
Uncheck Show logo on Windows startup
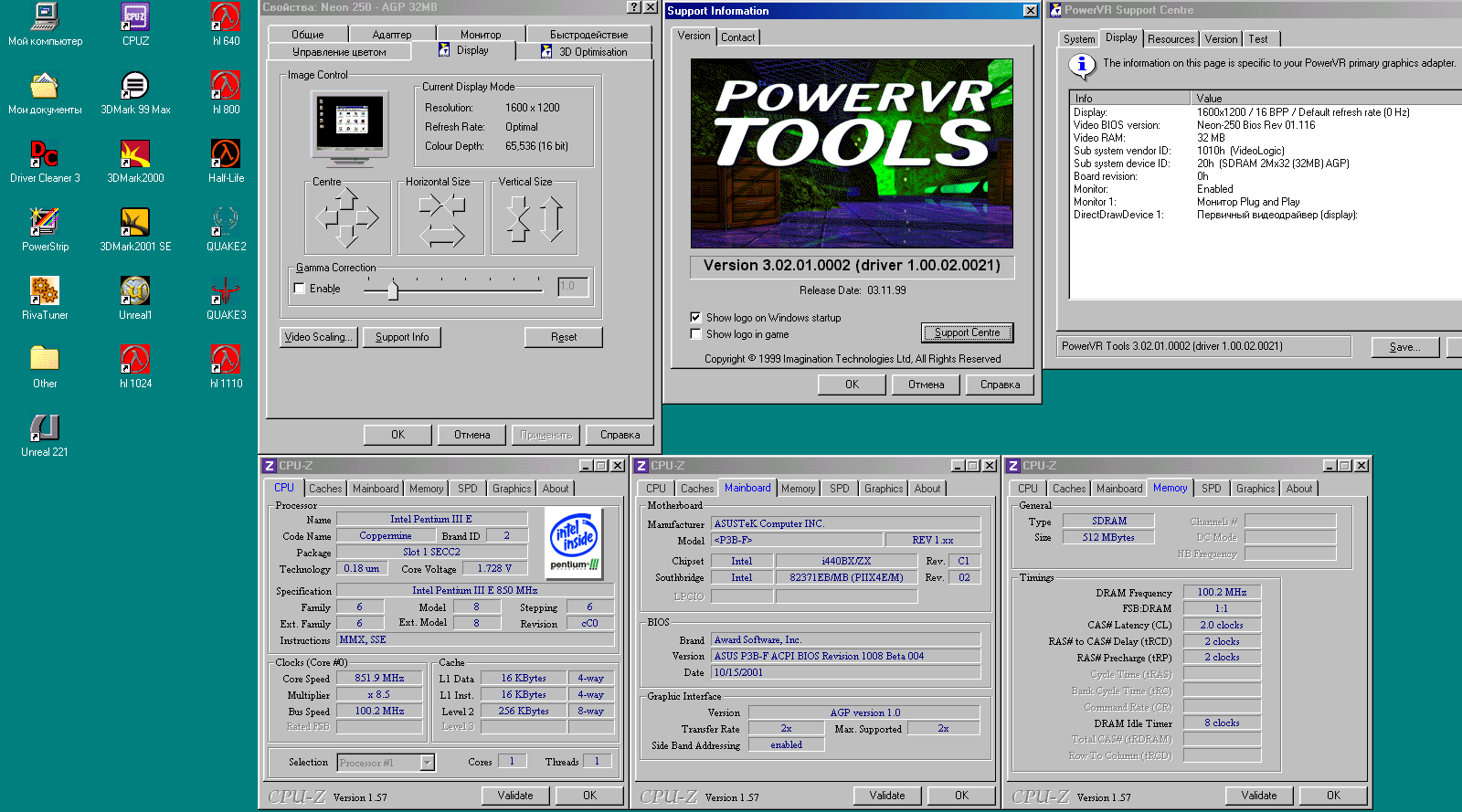[695, 318]
